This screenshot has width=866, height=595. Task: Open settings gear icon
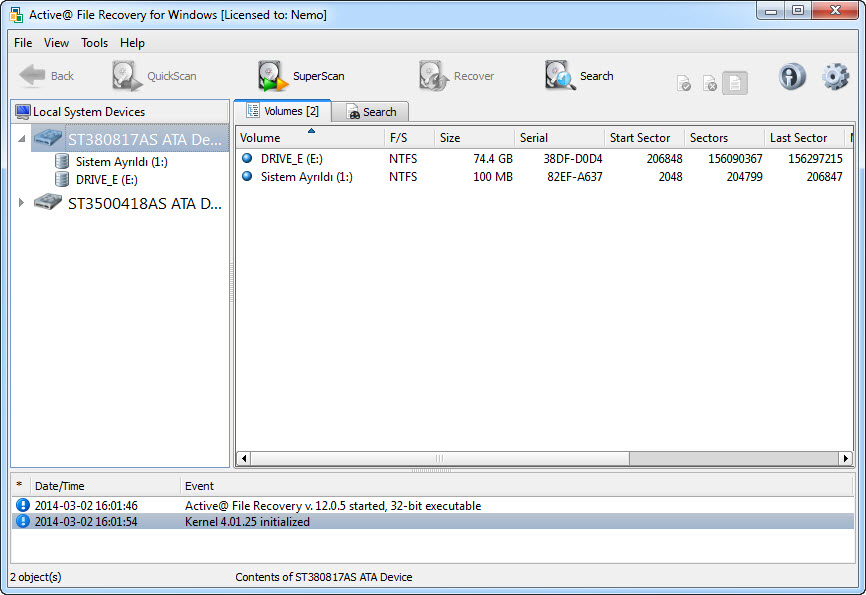tap(835, 76)
